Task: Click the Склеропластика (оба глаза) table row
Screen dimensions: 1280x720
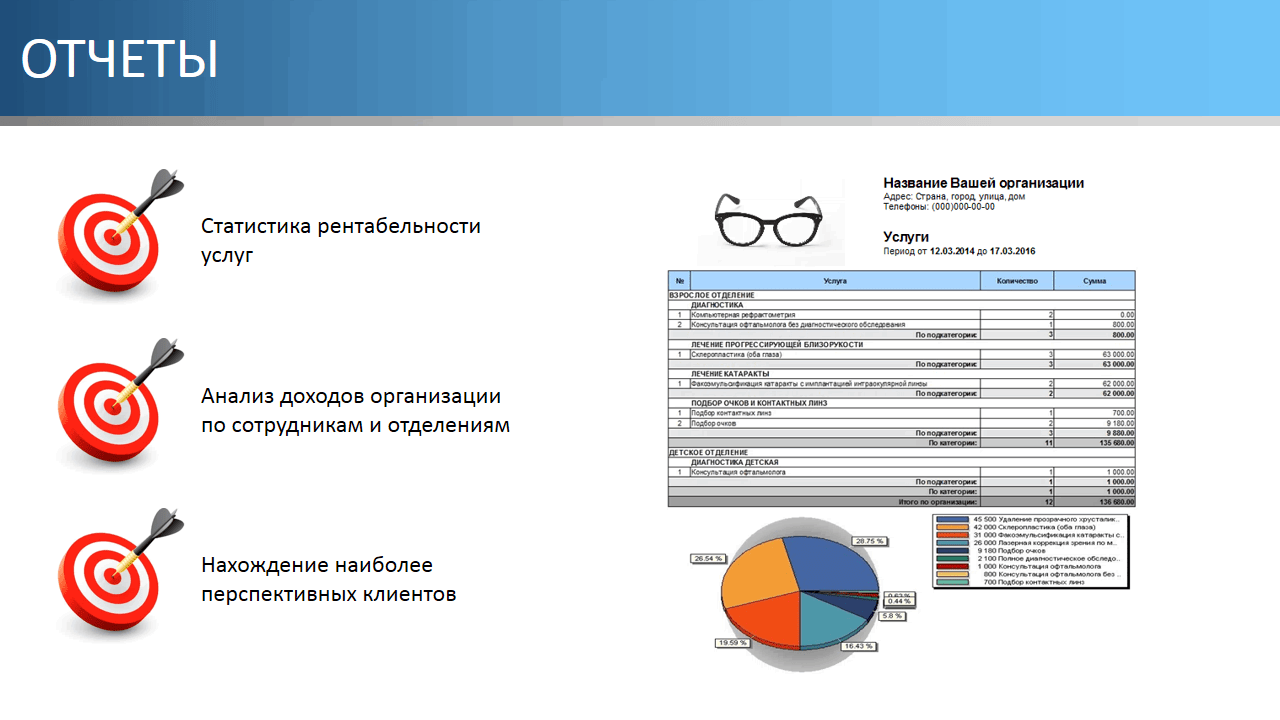Action: point(902,355)
